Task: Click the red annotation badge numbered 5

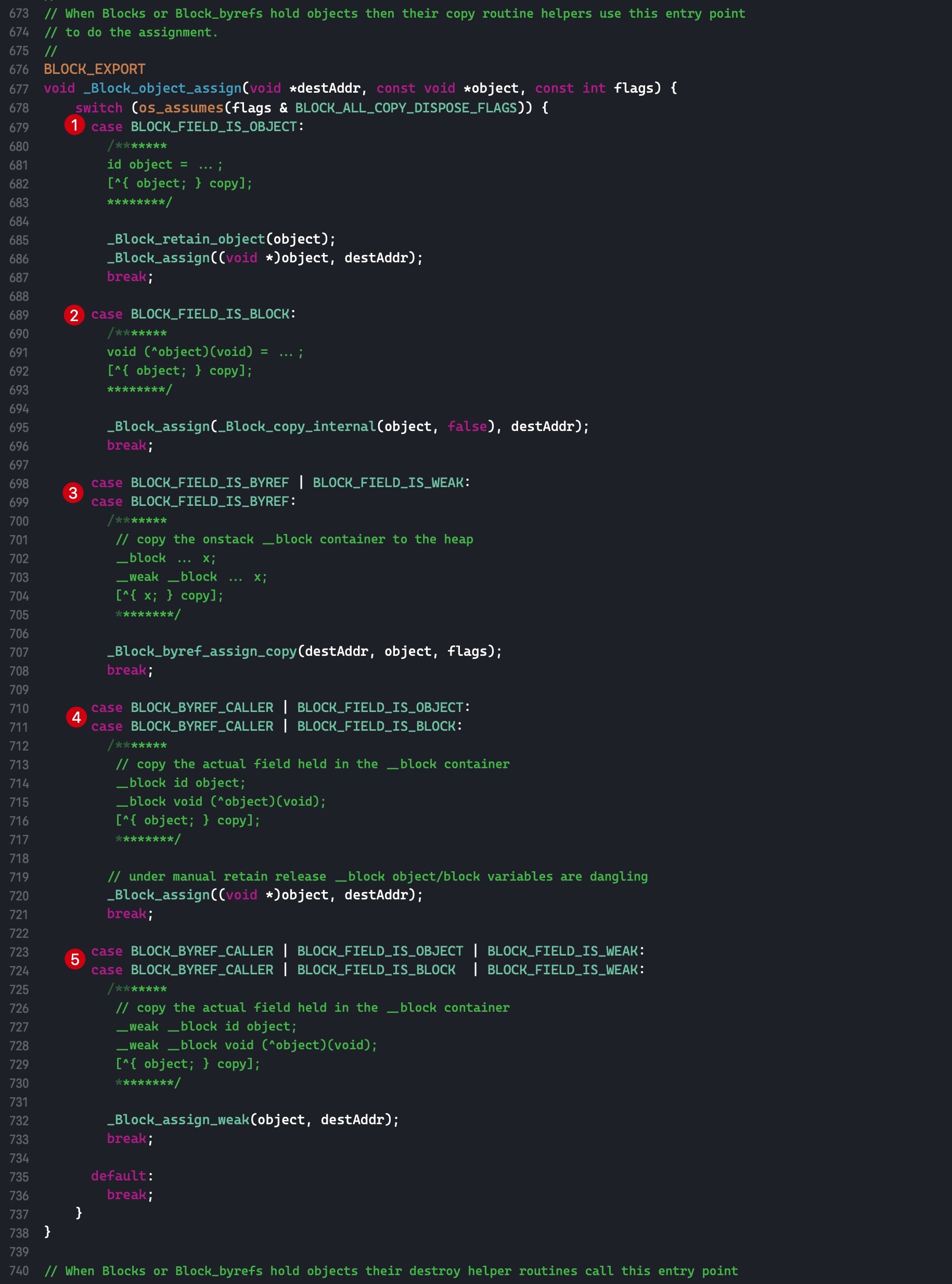Action: tap(75, 959)
